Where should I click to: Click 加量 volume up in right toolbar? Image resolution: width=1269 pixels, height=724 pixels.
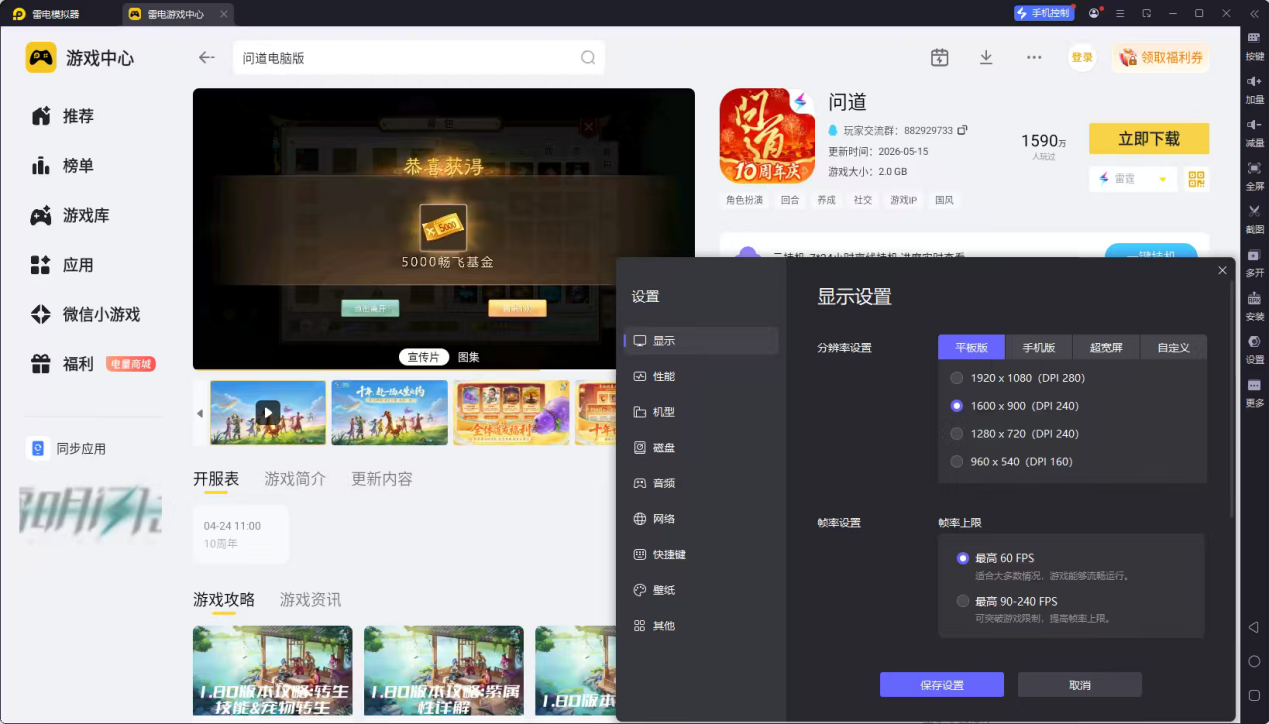coord(1254,90)
